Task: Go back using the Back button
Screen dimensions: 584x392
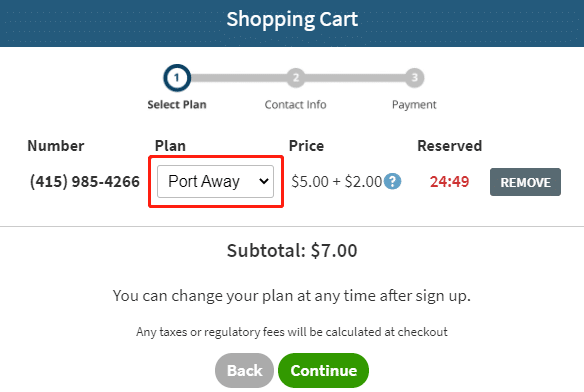Action: 244,370
